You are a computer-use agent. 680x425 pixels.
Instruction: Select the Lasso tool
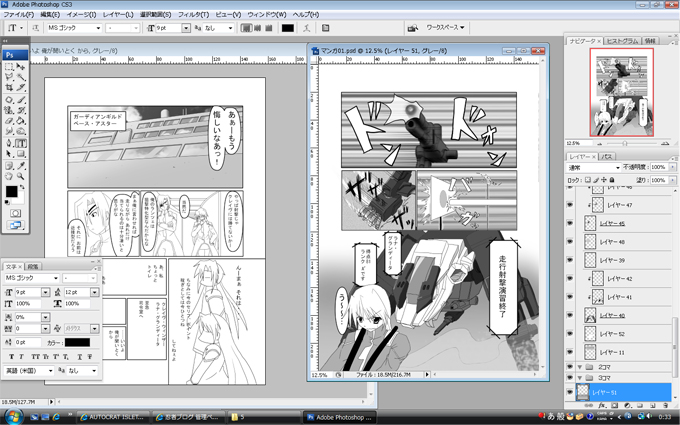pyautogui.click(x=9, y=77)
